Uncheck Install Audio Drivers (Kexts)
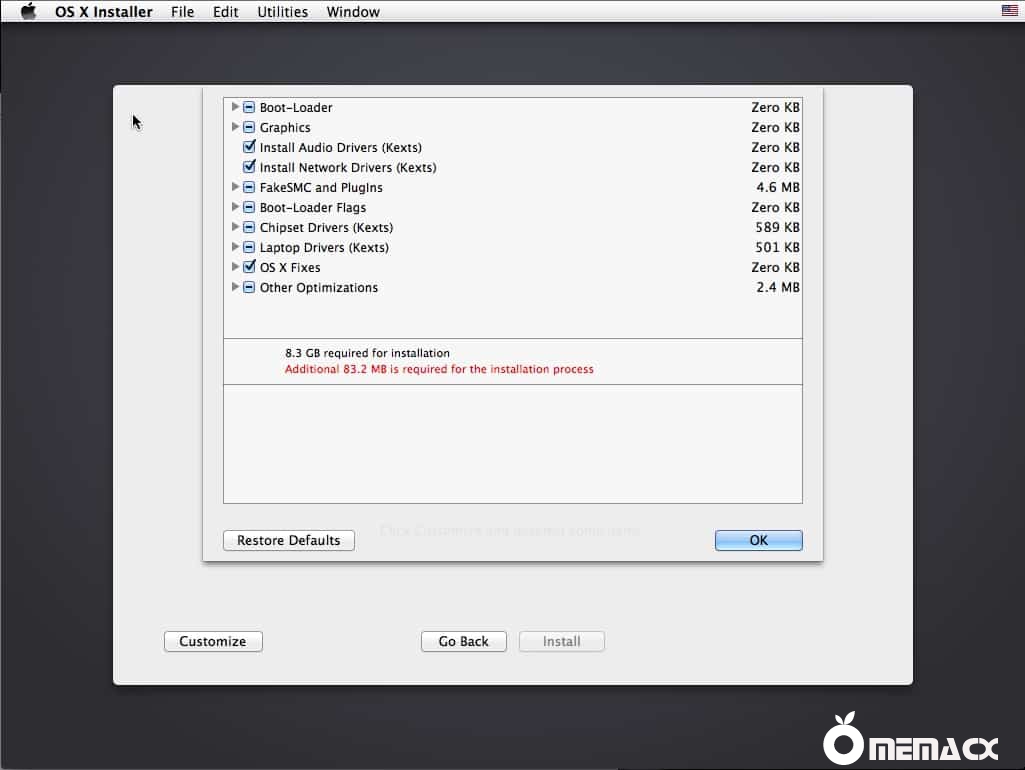 point(249,147)
